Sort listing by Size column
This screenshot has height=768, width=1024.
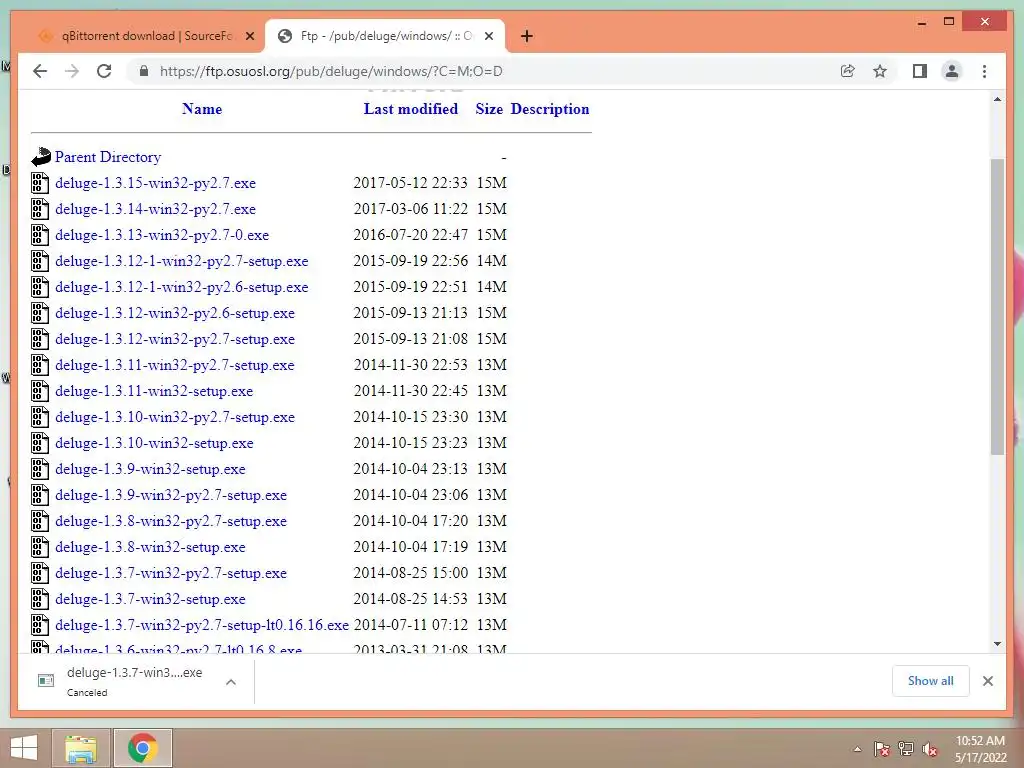tap(489, 109)
